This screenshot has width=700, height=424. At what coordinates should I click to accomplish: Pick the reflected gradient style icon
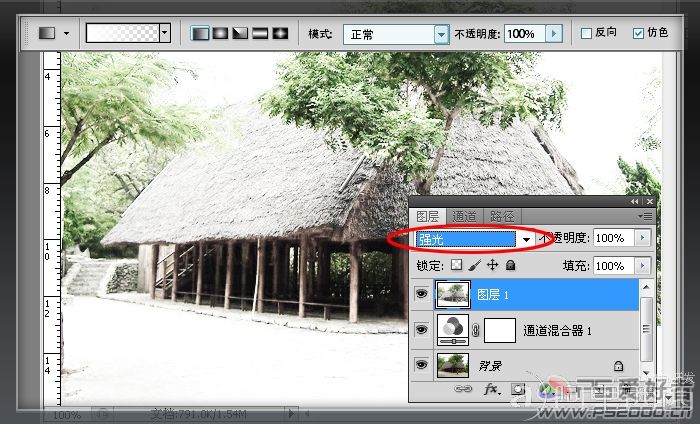pos(260,33)
